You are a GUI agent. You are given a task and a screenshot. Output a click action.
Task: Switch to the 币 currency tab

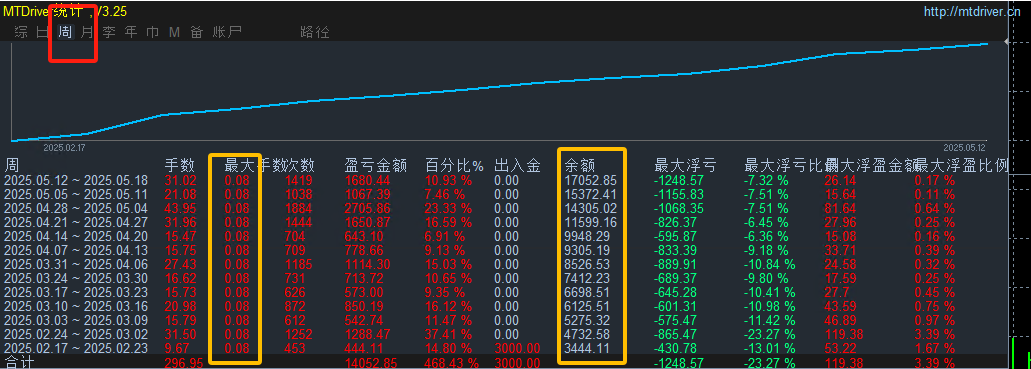pyautogui.click(x=153, y=32)
